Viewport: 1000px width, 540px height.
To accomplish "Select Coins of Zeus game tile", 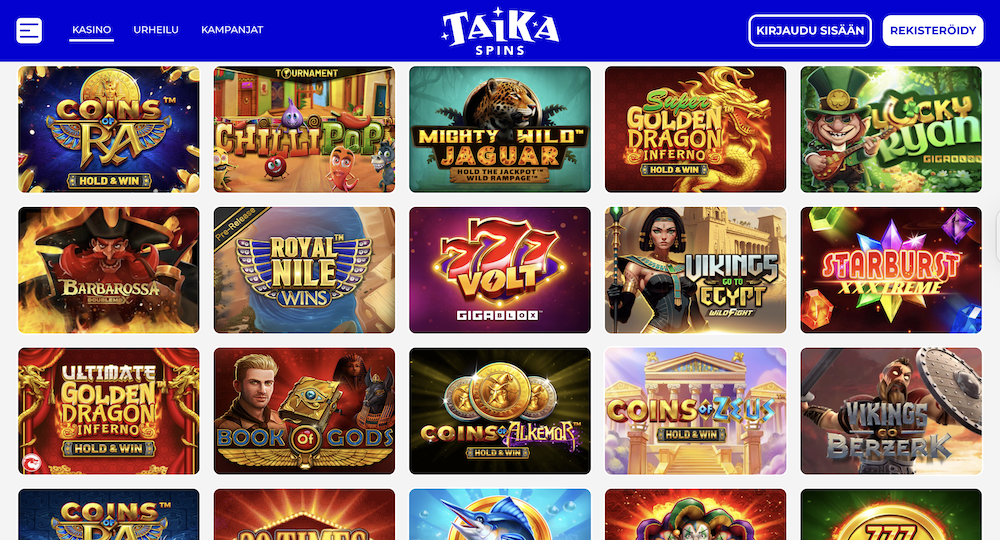I will point(695,411).
